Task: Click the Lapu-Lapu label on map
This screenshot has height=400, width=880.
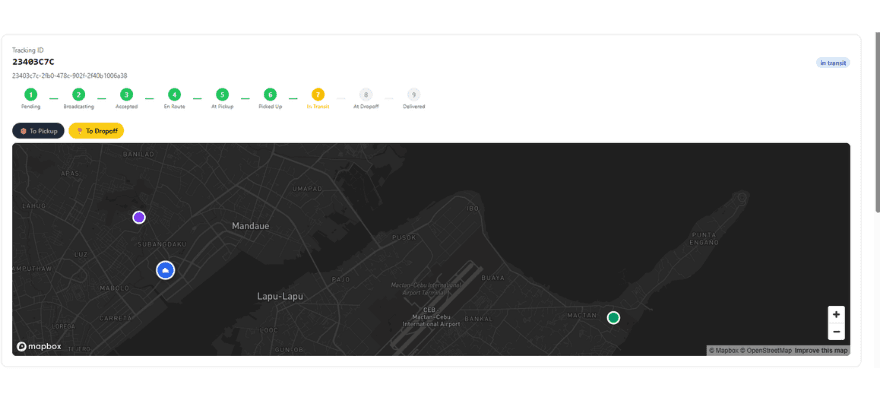Action: [x=280, y=296]
